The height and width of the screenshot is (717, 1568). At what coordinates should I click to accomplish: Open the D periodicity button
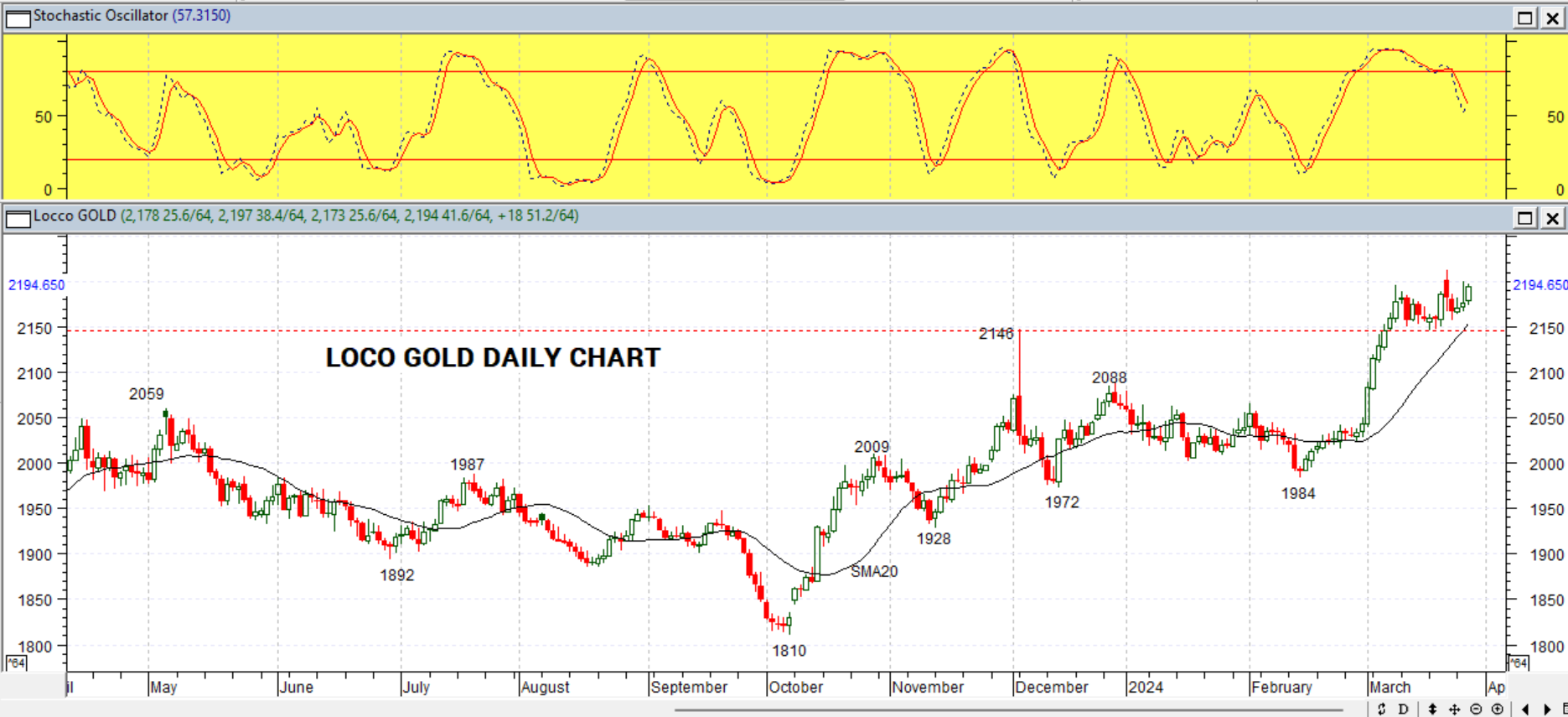[1403, 709]
